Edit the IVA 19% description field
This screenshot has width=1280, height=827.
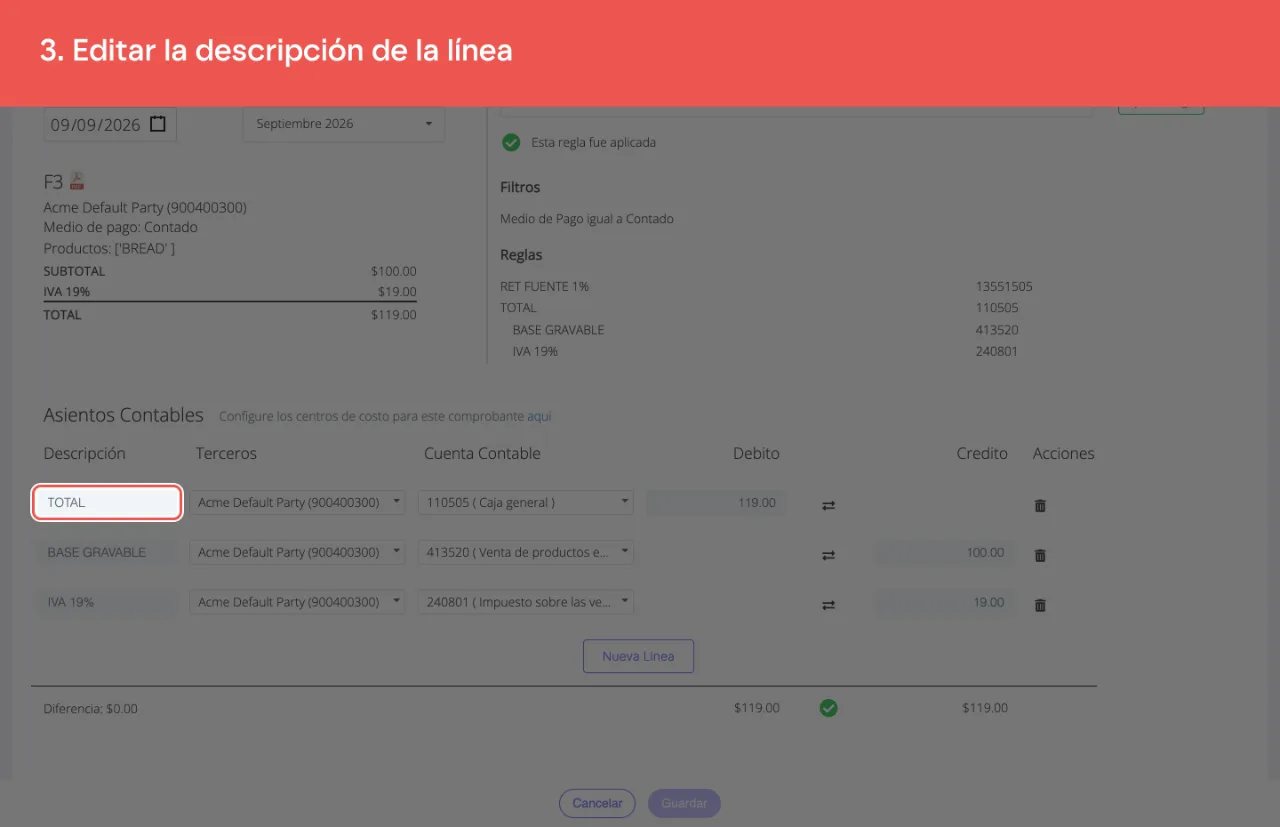(x=107, y=602)
